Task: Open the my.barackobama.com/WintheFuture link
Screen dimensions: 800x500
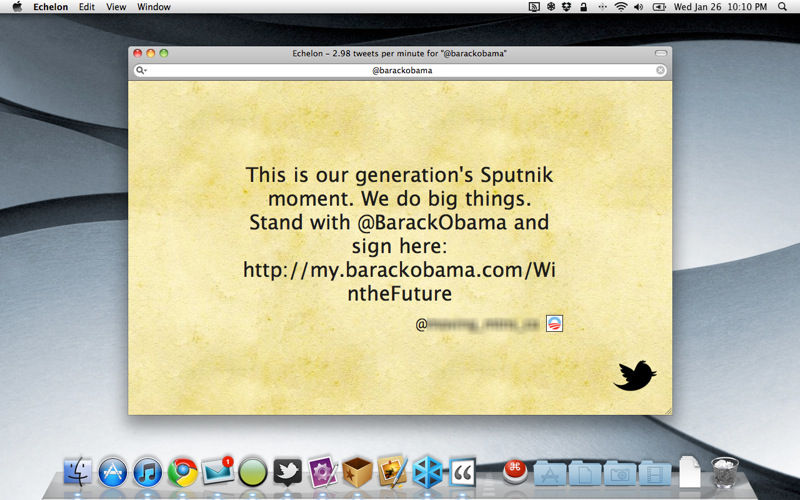Action: coord(399,281)
